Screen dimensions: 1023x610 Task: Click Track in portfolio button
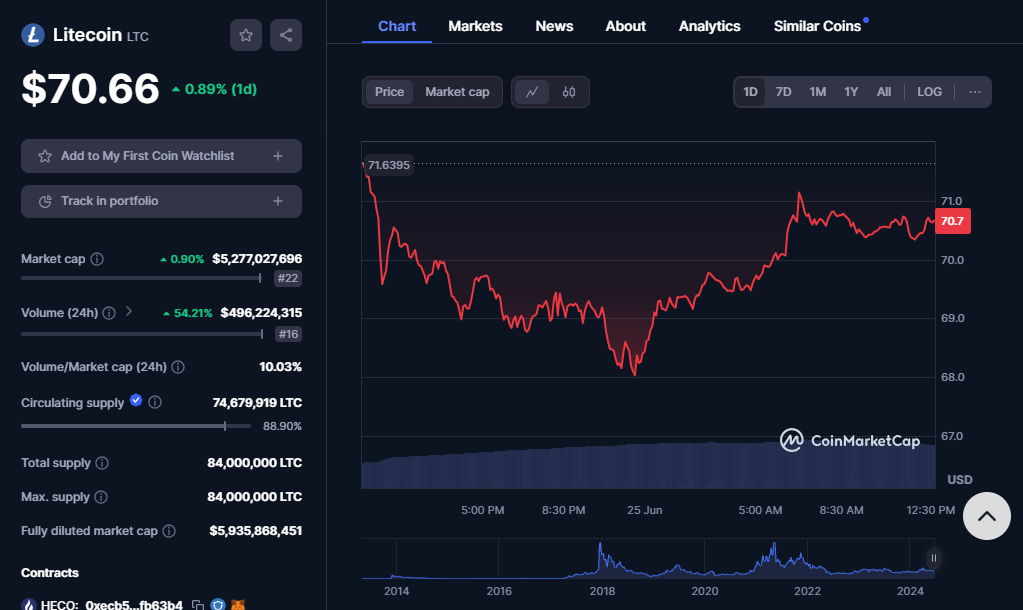(x=161, y=201)
